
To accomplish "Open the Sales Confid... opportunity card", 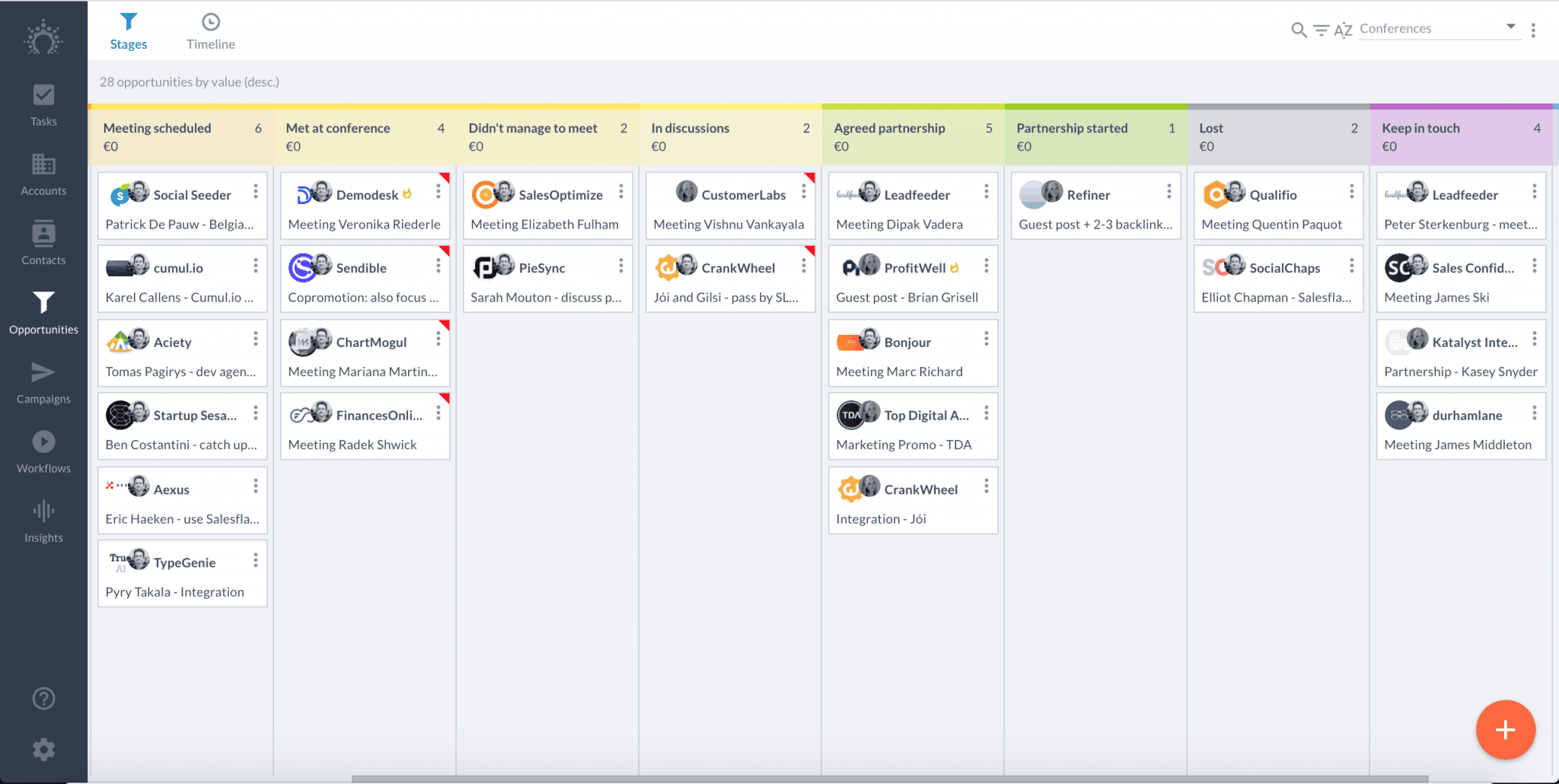I will (x=1462, y=279).
